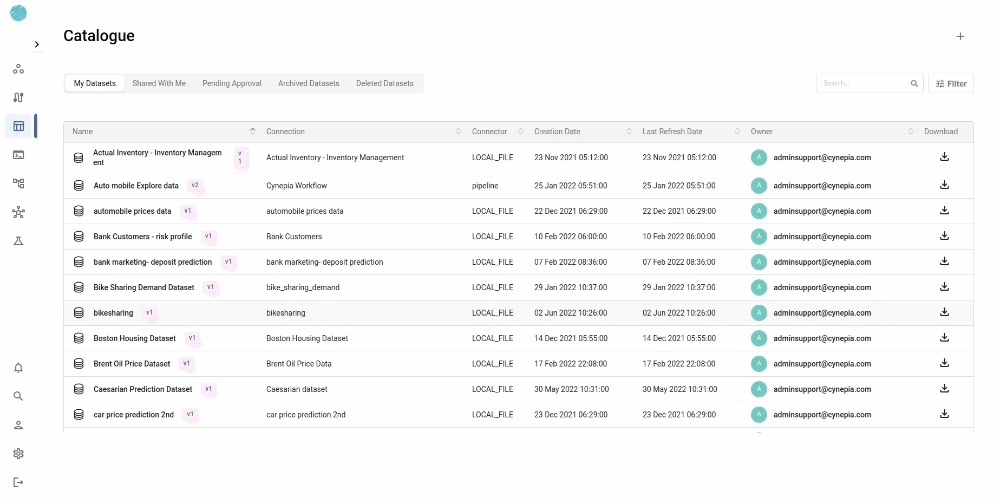Download Auto mobile Explore data

tap(945, 185)
